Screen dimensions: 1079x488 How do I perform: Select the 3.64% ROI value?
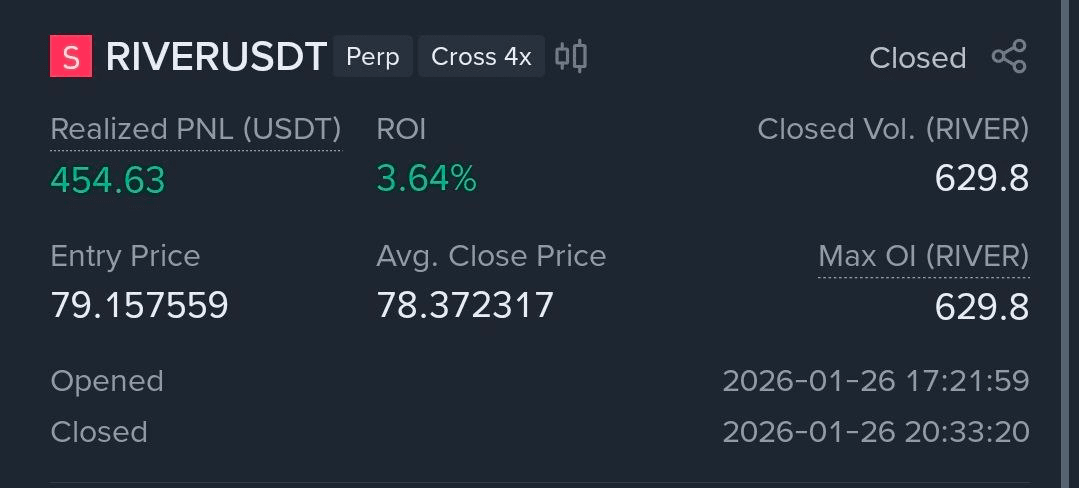tap(426, 179)
